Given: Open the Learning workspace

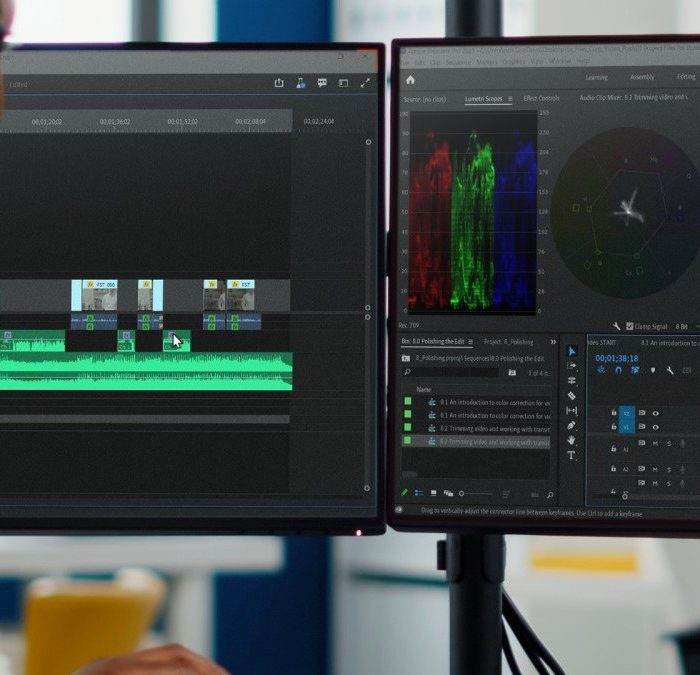Looking at the screenshot, I should click(596, 77).
